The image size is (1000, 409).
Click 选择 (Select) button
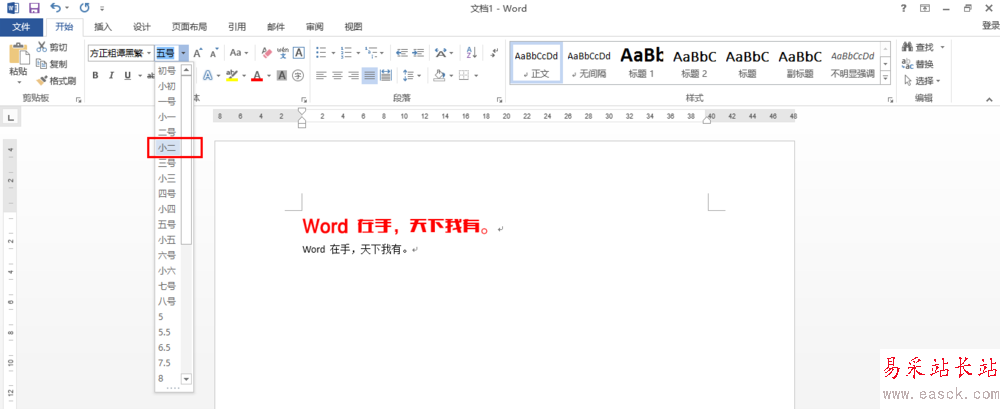pyautogui.click(x=922, y=81)
